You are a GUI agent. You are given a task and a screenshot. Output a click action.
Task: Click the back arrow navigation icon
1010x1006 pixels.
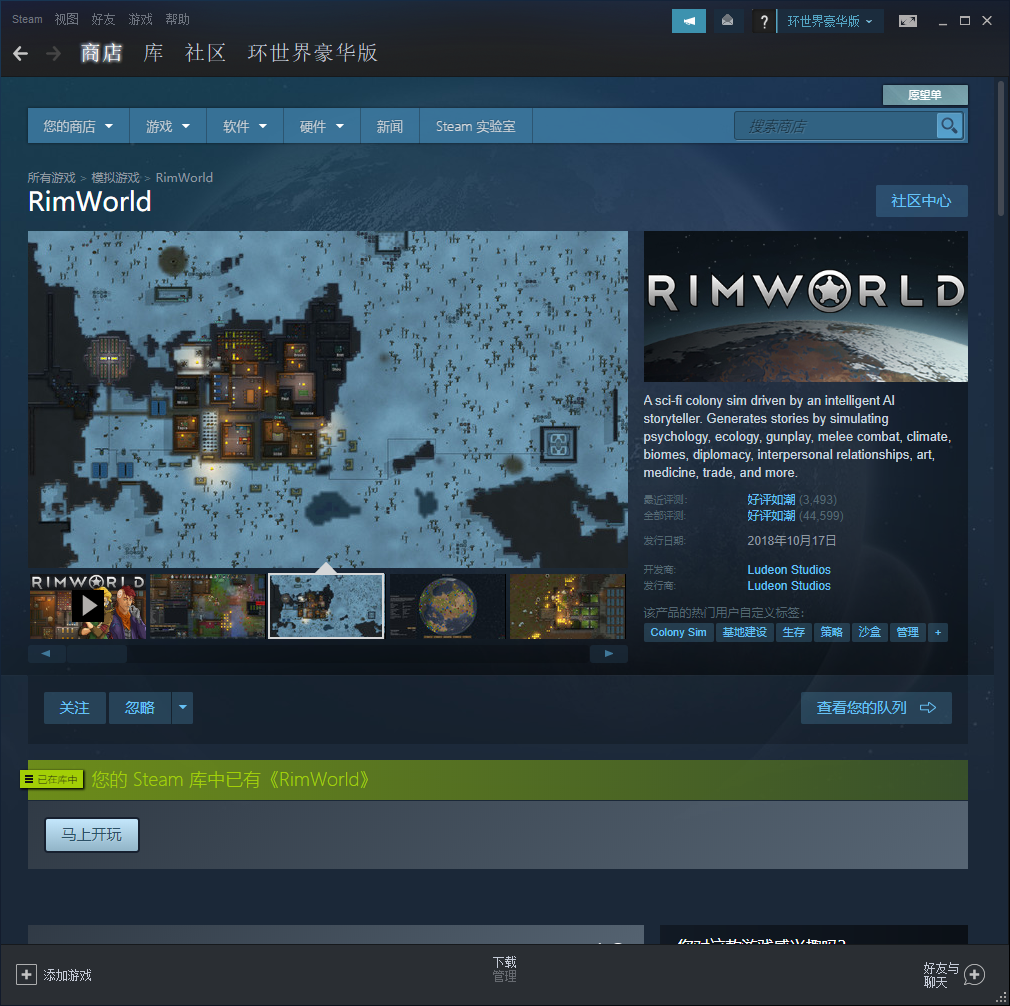(20, 53)
